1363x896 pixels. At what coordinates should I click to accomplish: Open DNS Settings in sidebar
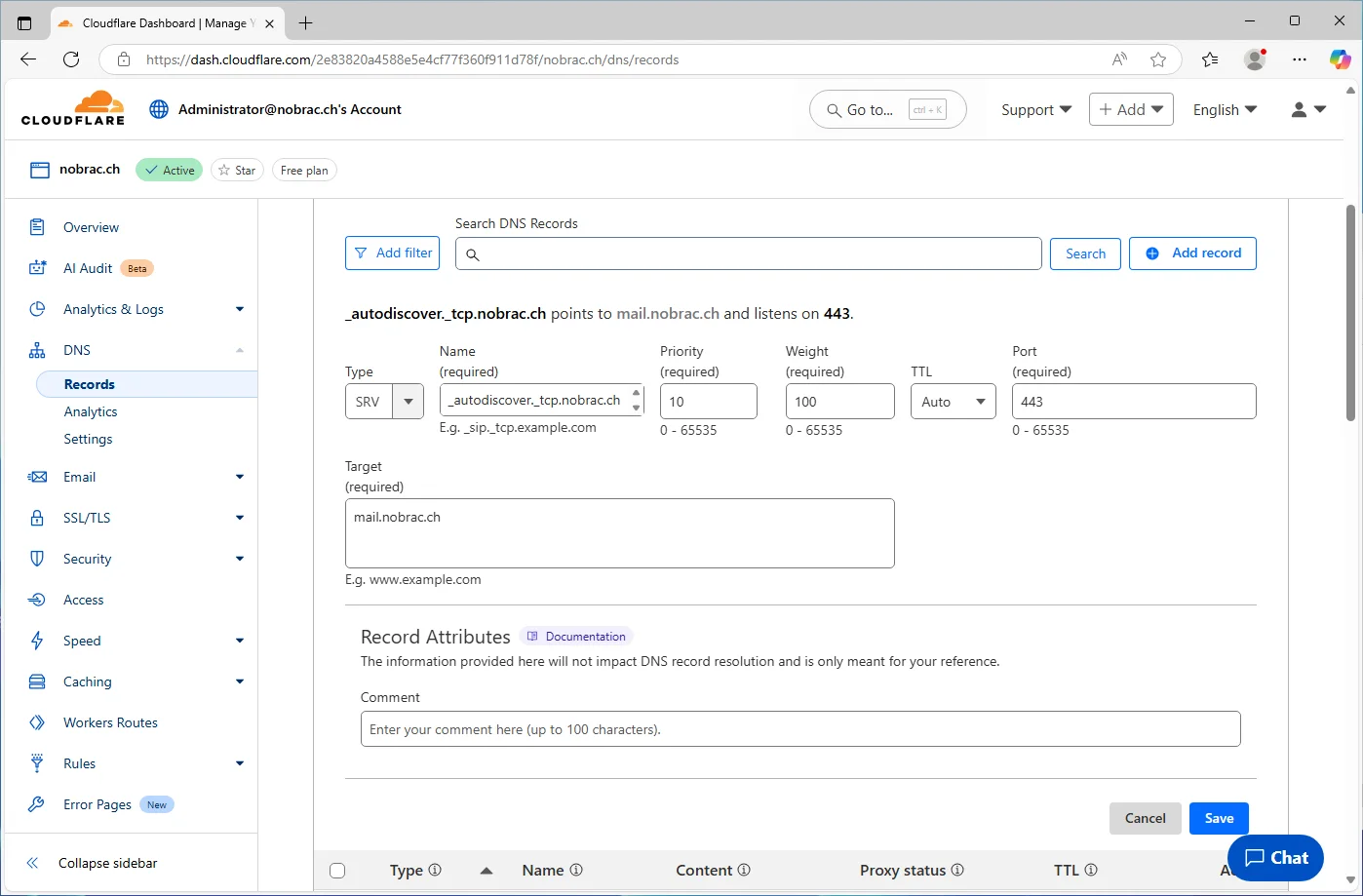pyautogui.click(x=88, y=439)
